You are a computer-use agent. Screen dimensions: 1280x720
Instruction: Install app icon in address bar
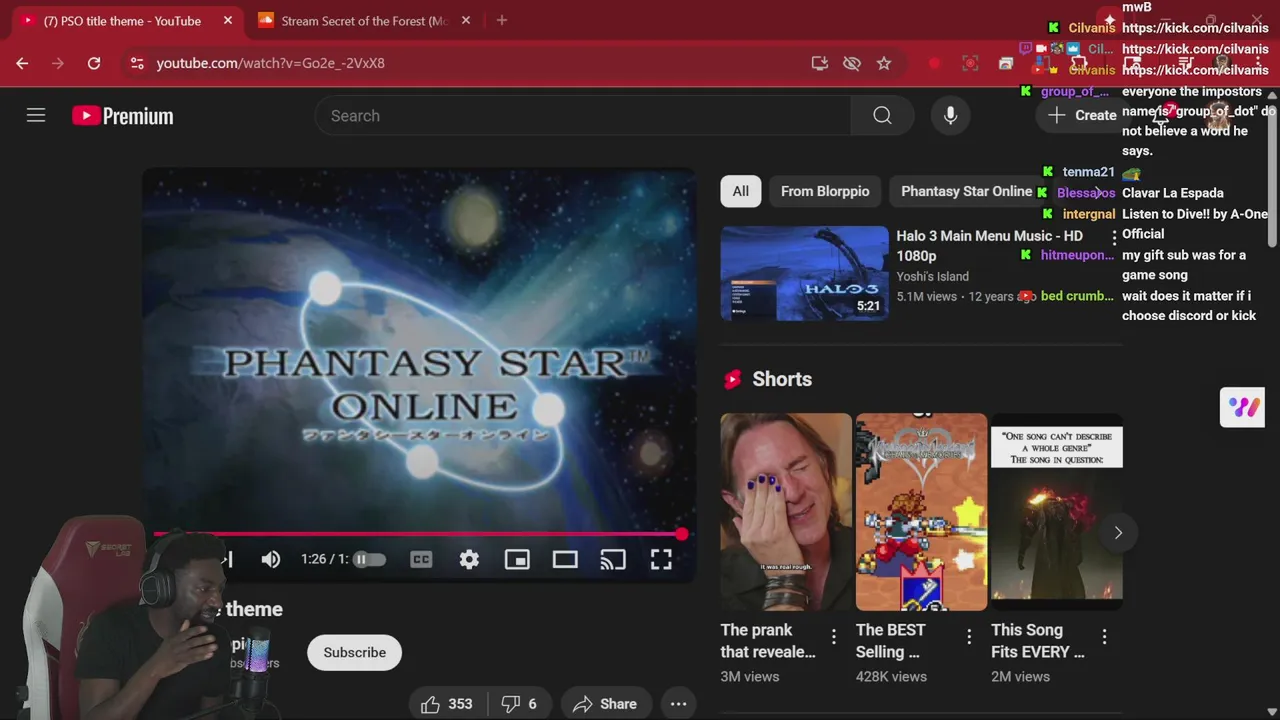click(x=820, y=63)
